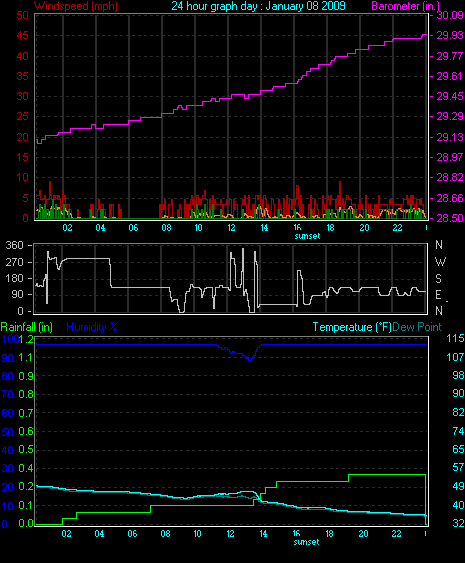
Task: Click the W compass direction label
Action: tap(440, 262)
